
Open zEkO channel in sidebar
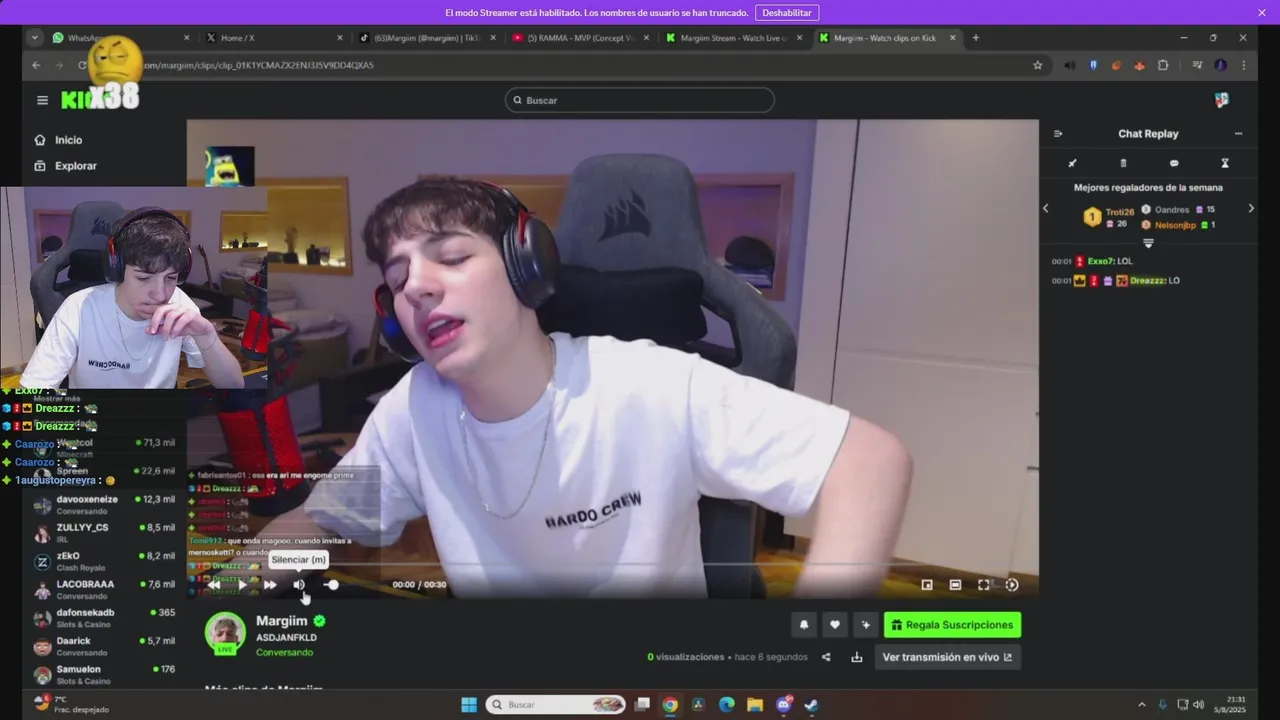coord(104,561)
